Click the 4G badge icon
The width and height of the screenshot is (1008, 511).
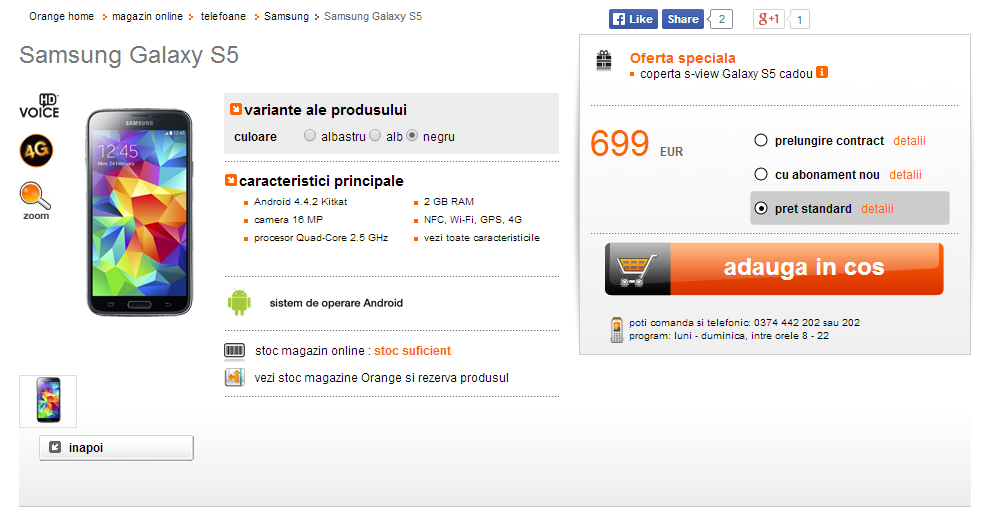coord(36,150)
